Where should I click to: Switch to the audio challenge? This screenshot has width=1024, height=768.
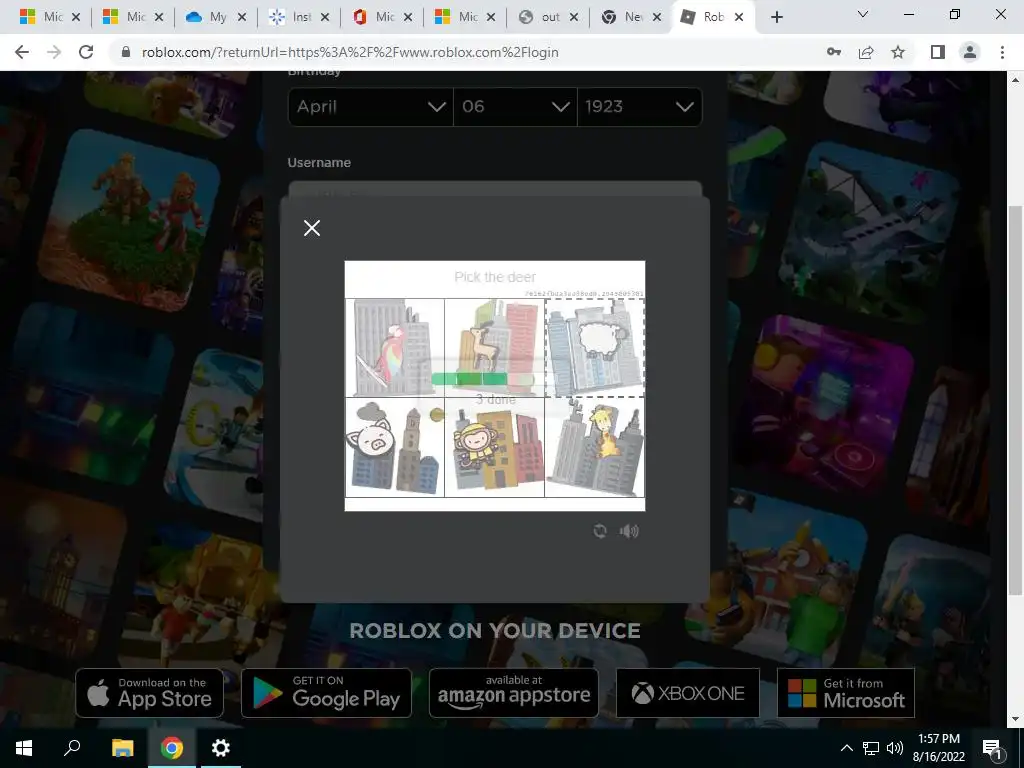[629, 531]
